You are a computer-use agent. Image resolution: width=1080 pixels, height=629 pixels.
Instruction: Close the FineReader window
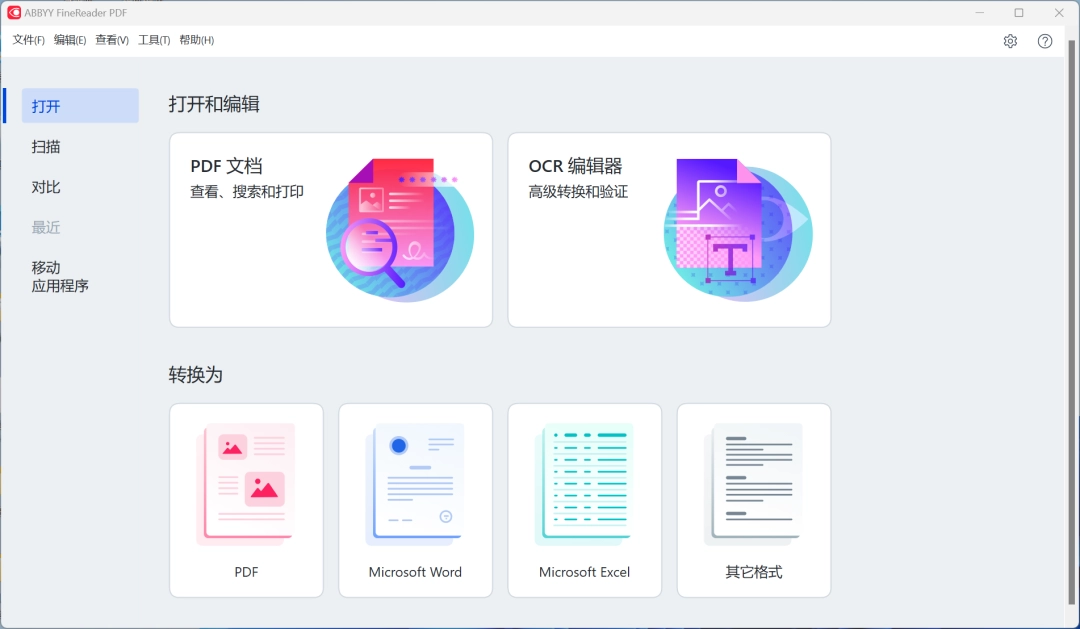(1059, 12)
